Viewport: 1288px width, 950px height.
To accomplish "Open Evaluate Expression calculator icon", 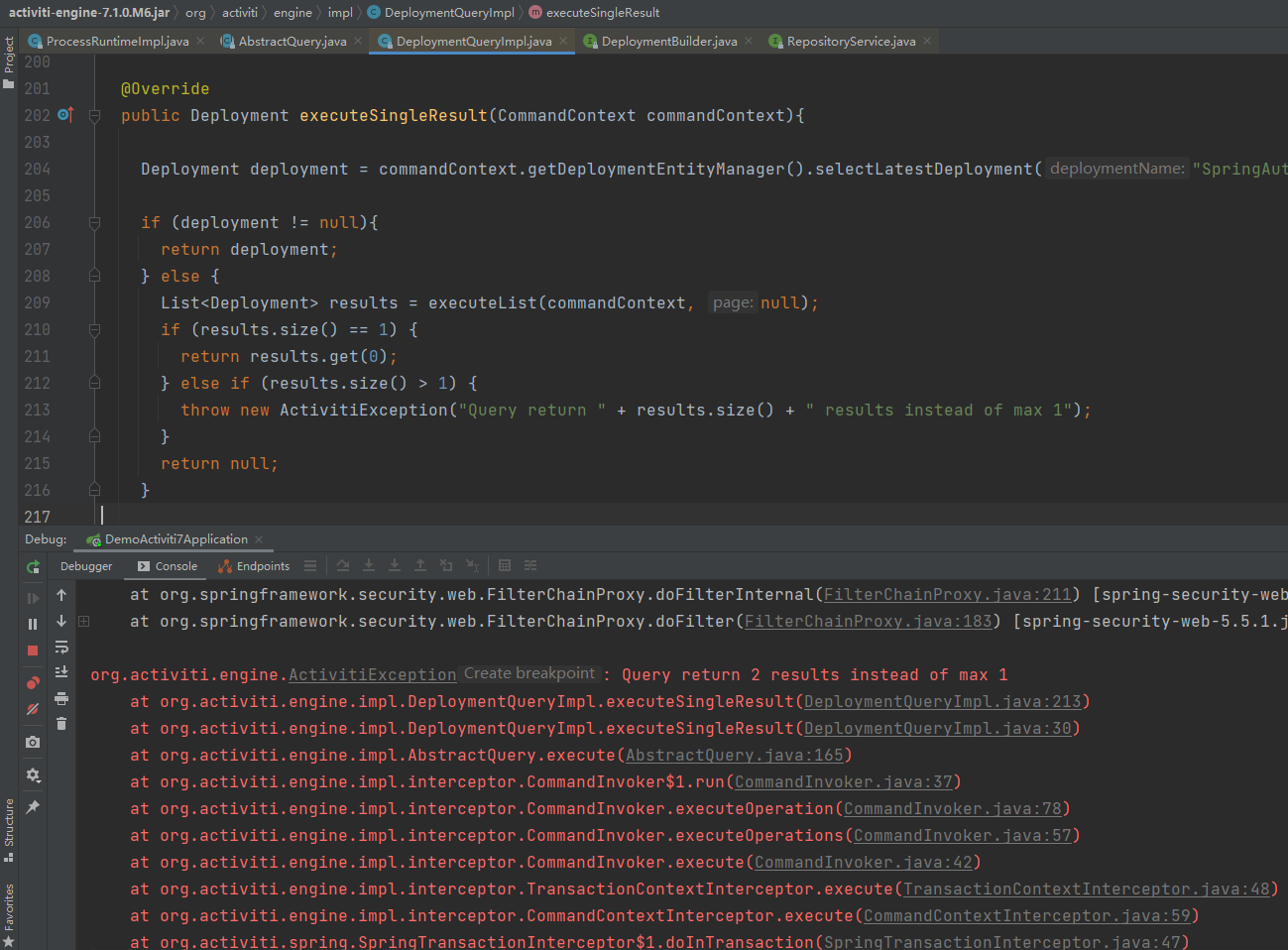I will click(x=505, y=565).
